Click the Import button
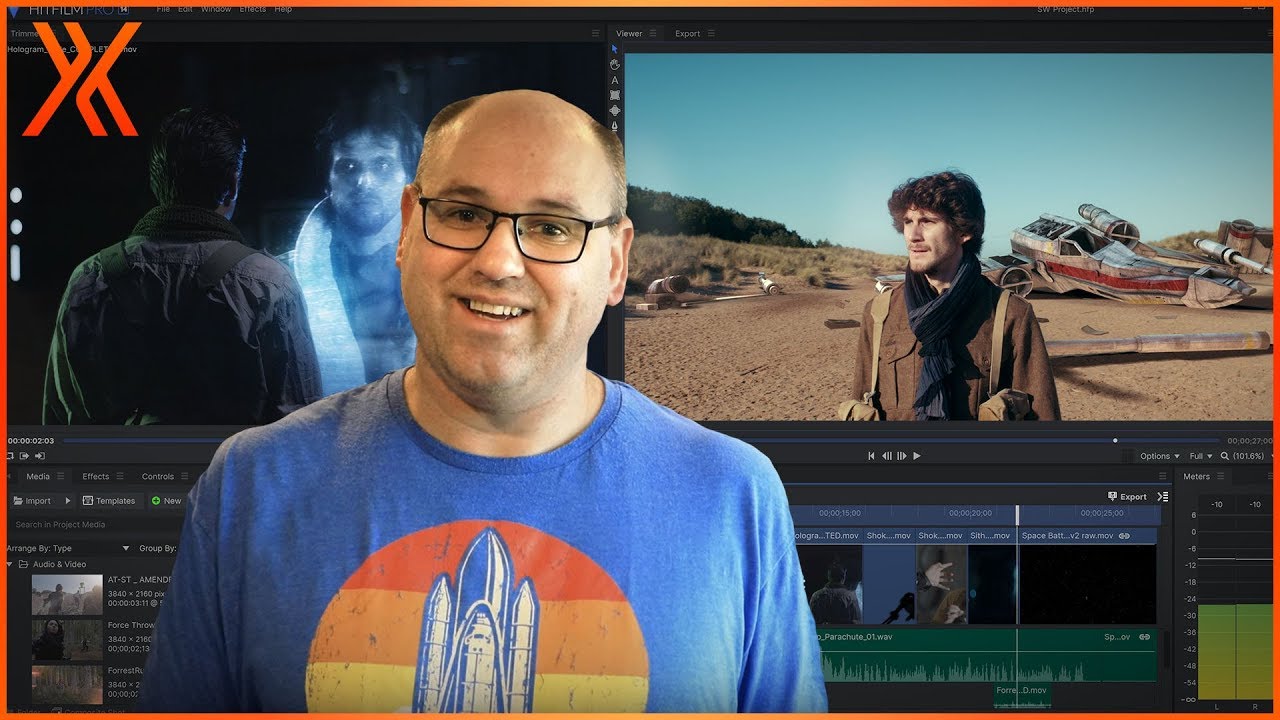 tap(32, 501)
